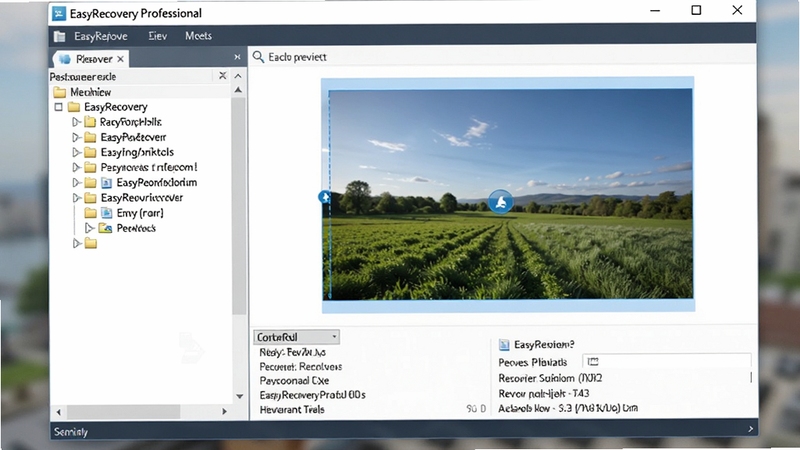
Task: Click the collapse chevron above tree scrollbar
Action: tap(238, 76)
